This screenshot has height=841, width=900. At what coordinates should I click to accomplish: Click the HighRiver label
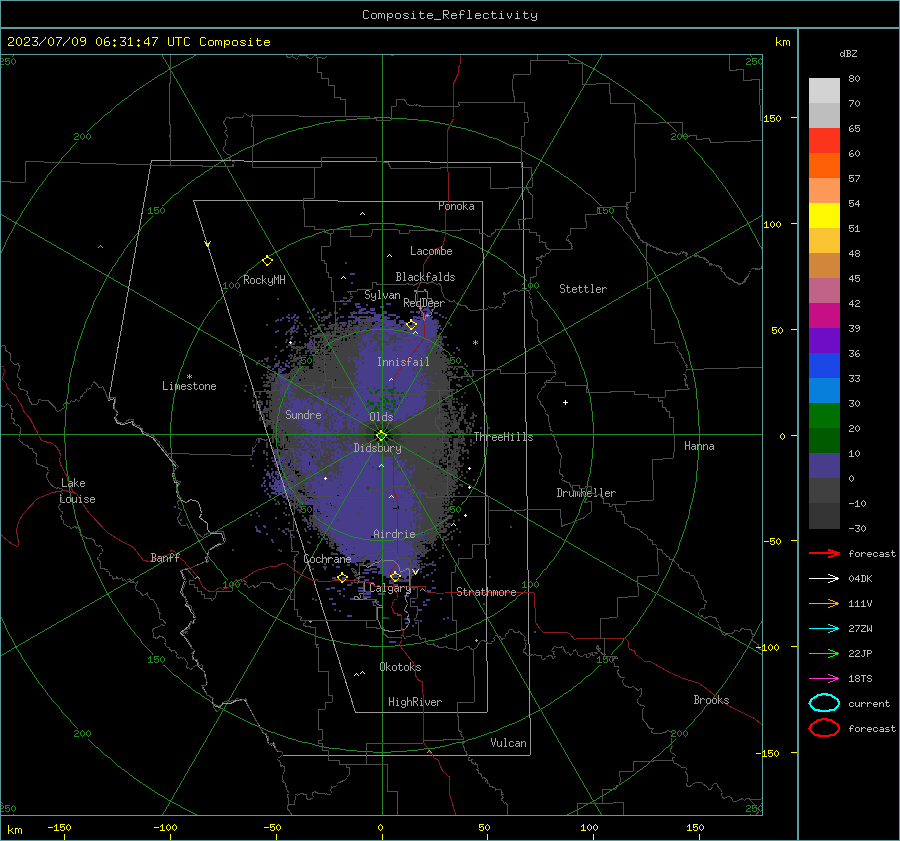415,702
